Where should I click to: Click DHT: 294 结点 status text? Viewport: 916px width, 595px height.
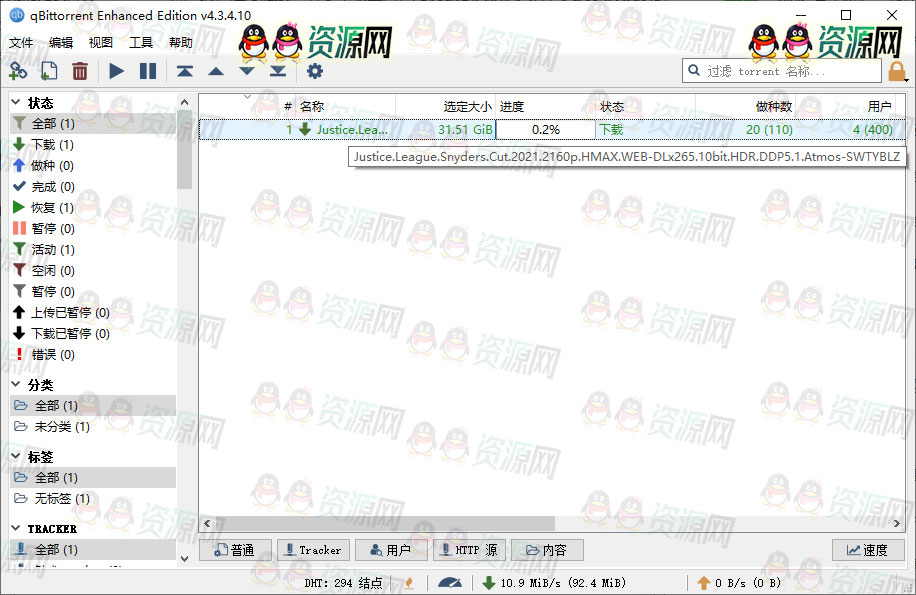[344, 583]
